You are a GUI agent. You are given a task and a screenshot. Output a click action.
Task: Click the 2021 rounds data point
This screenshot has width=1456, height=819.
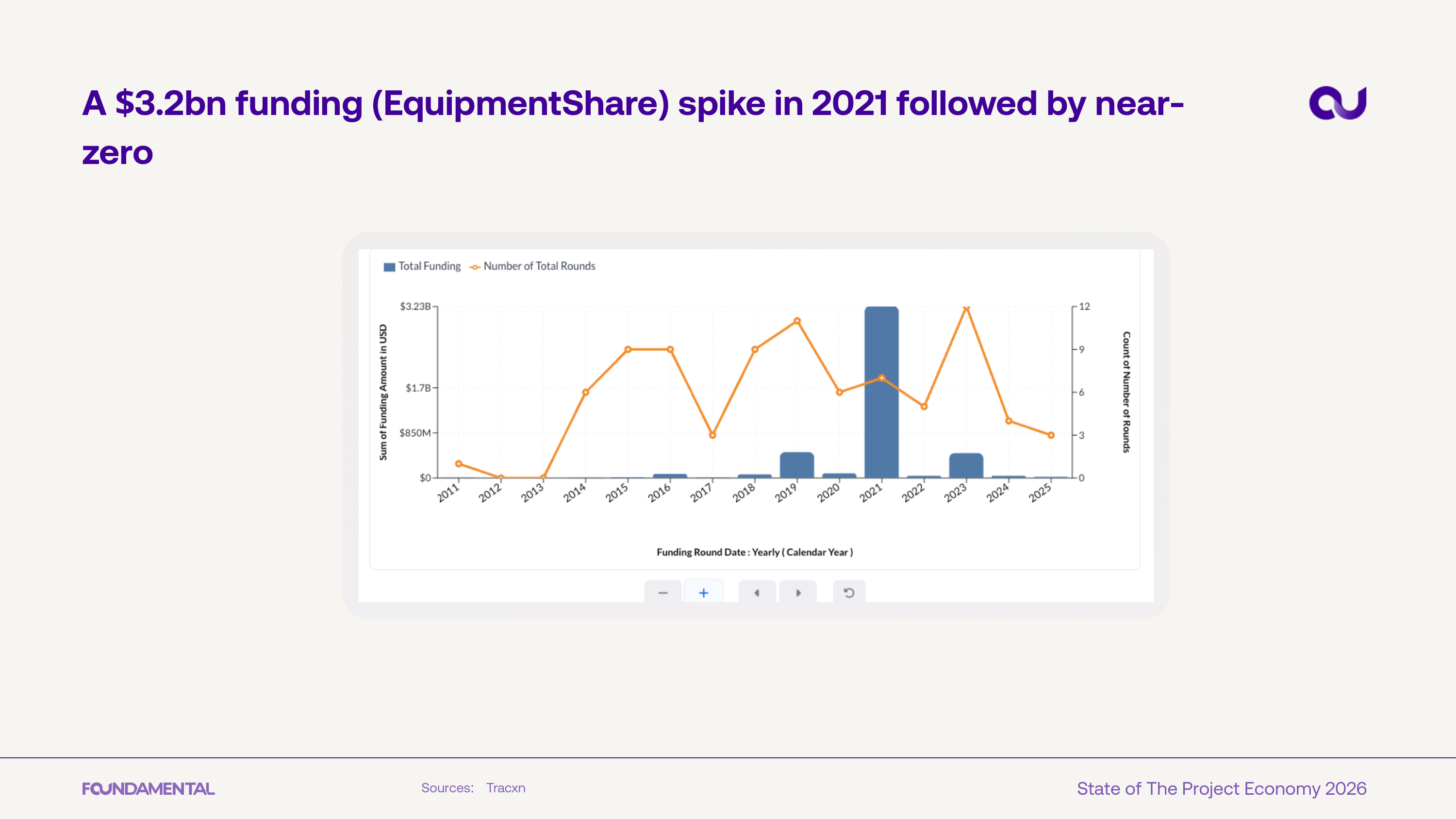coord(882,377)
